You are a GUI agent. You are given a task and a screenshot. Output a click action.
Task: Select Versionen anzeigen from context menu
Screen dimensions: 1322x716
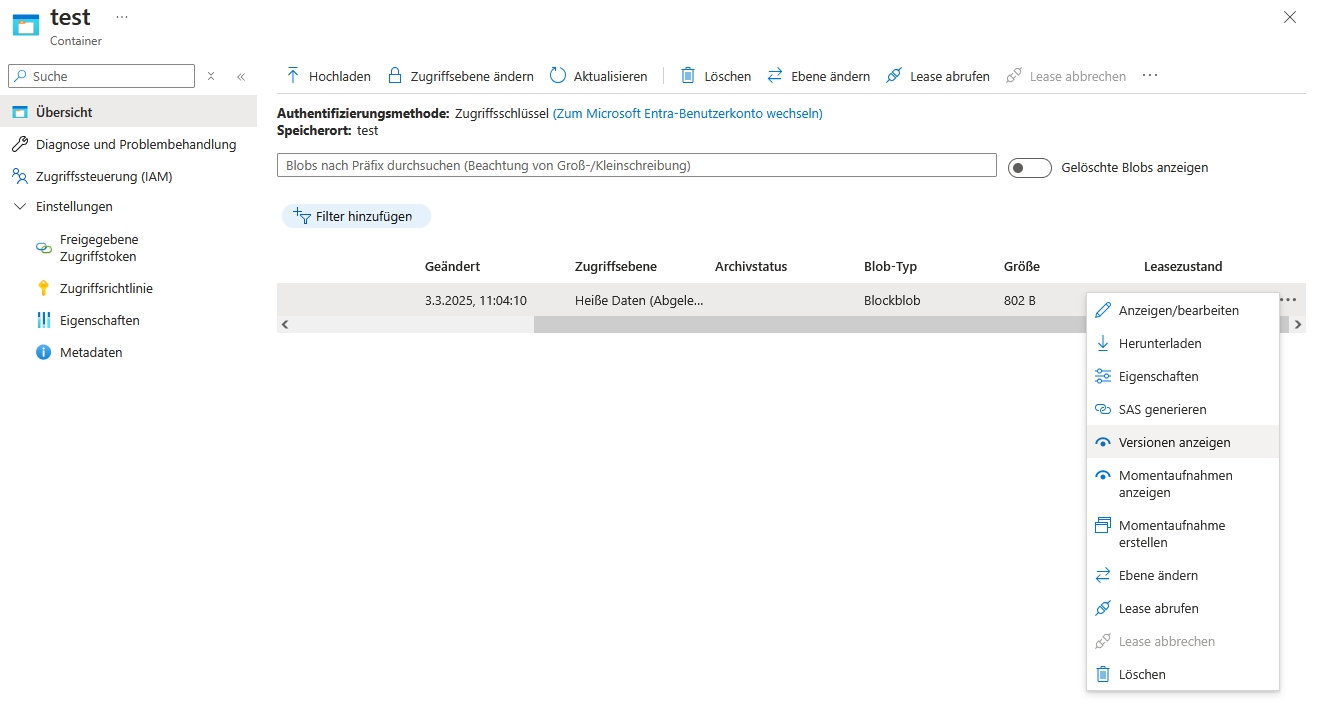1174,442
